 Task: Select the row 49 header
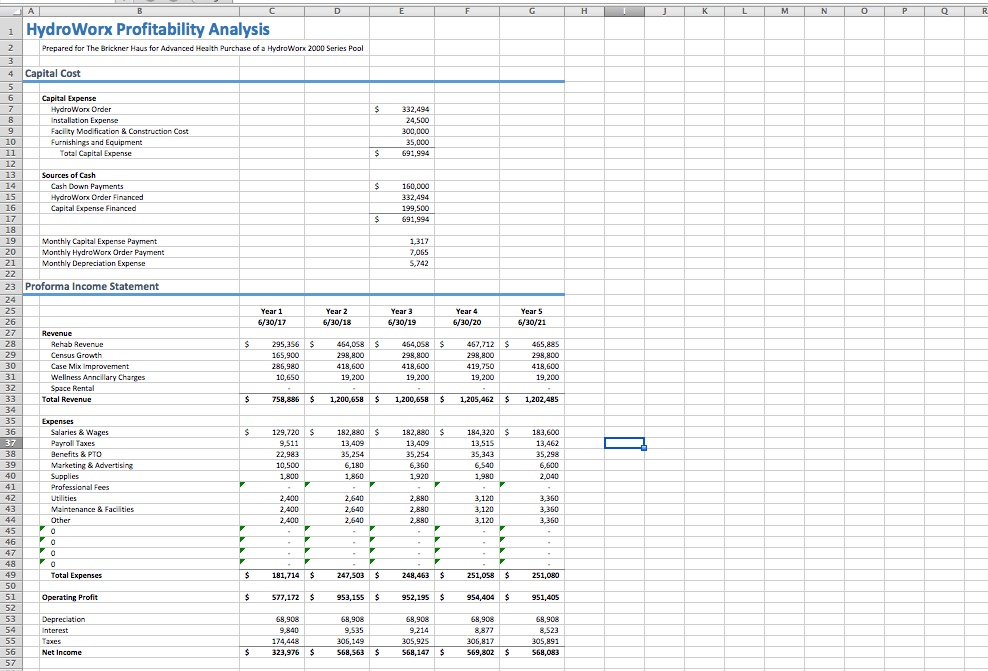(11, 575)
